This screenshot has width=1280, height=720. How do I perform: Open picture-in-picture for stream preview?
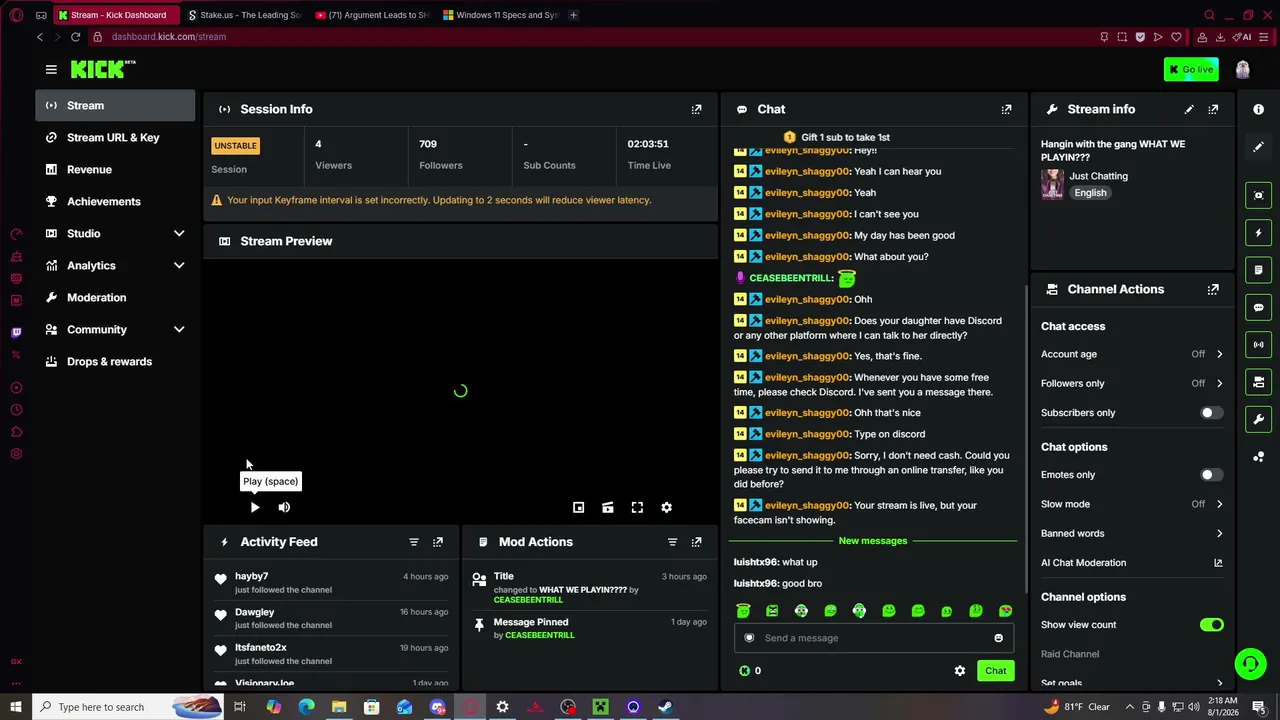(578, 507)
